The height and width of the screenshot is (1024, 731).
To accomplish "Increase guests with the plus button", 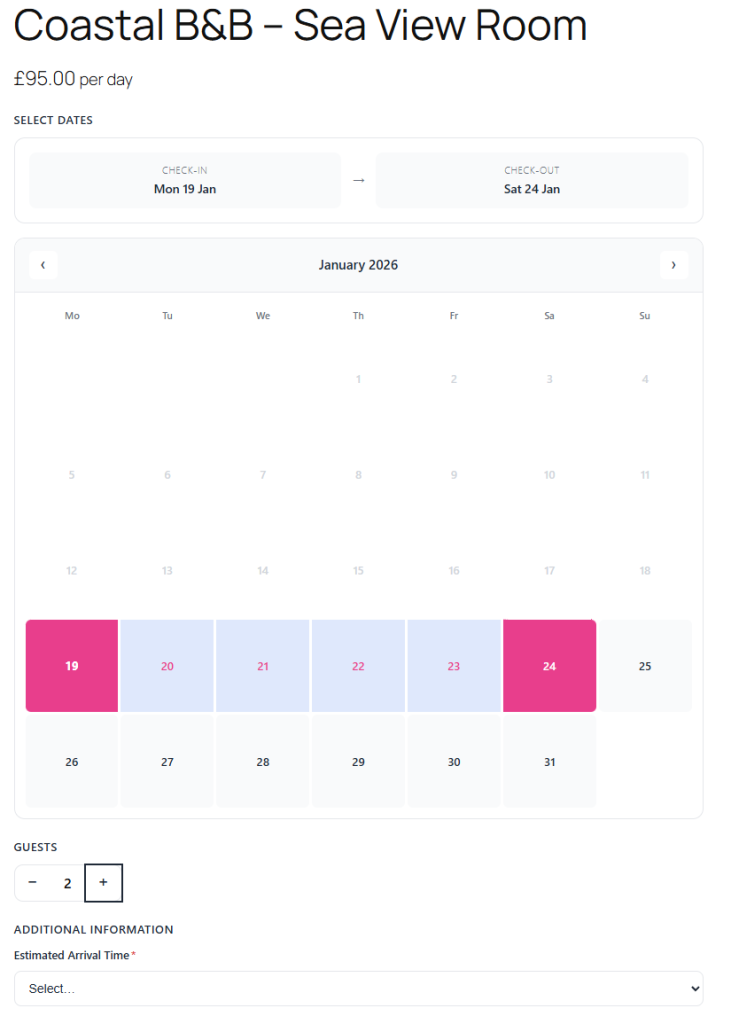I will pyautogui.click(x=103, y=883).
